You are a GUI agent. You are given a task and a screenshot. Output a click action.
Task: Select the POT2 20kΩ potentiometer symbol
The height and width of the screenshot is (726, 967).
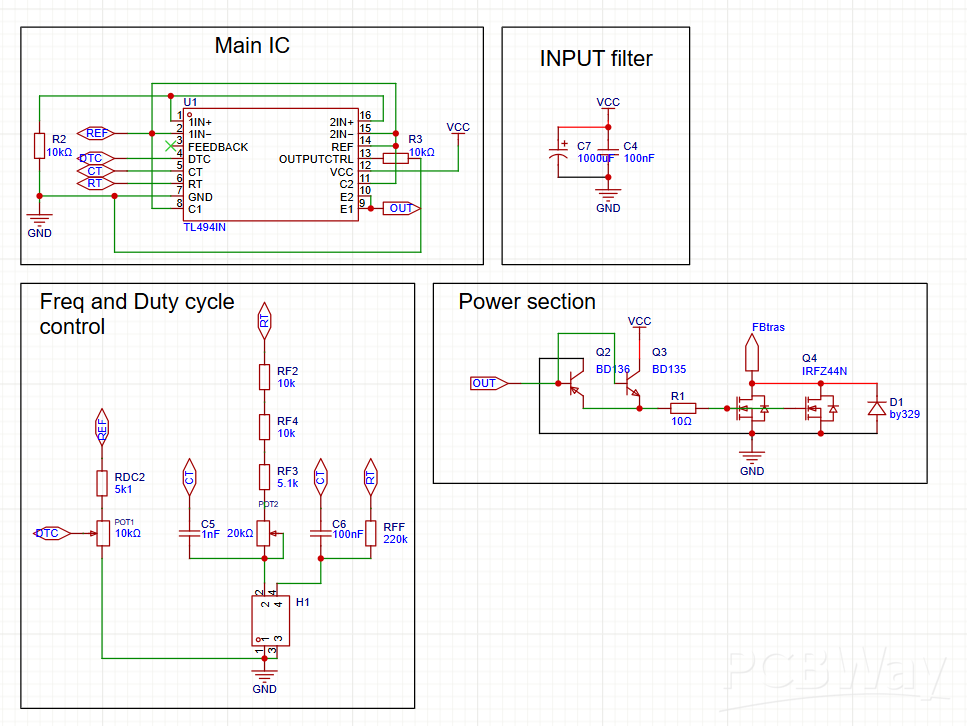pos(266,534)
